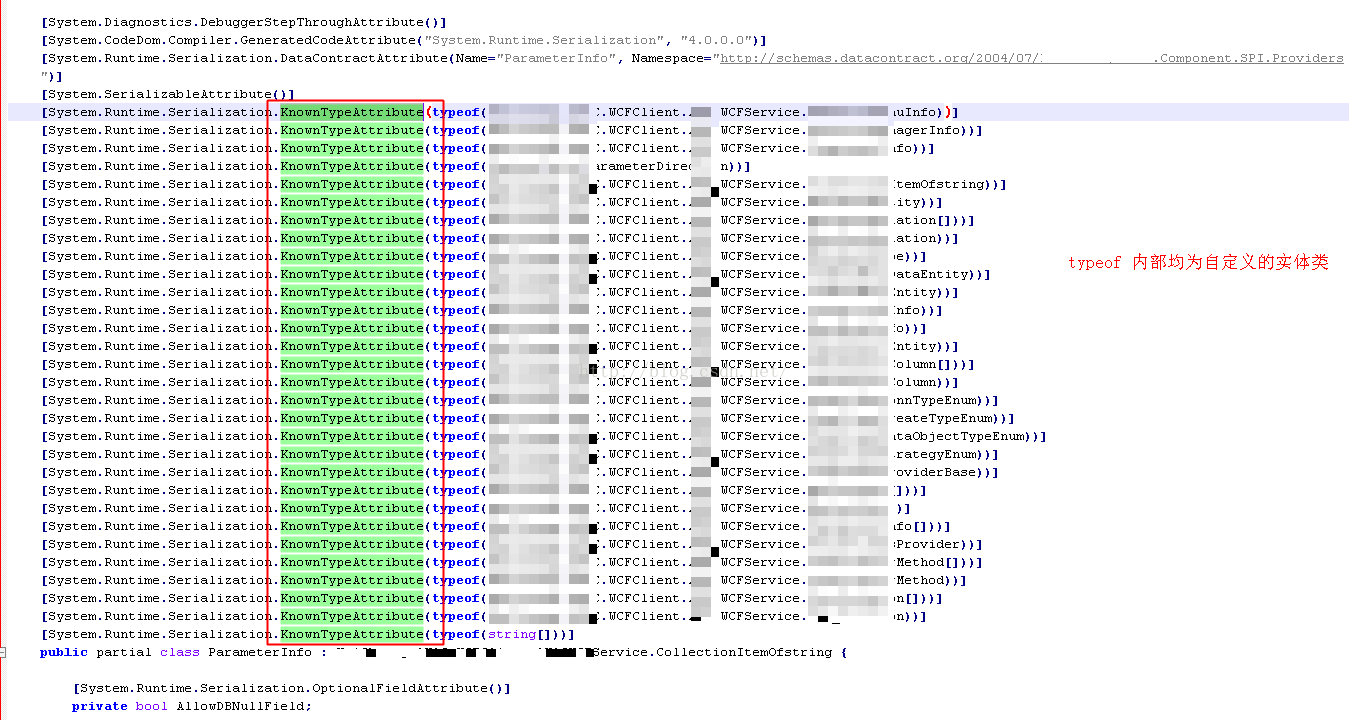1349x720 pixels.
Task: Click the line ending with agerInfo))]
Action: (512, 130)
